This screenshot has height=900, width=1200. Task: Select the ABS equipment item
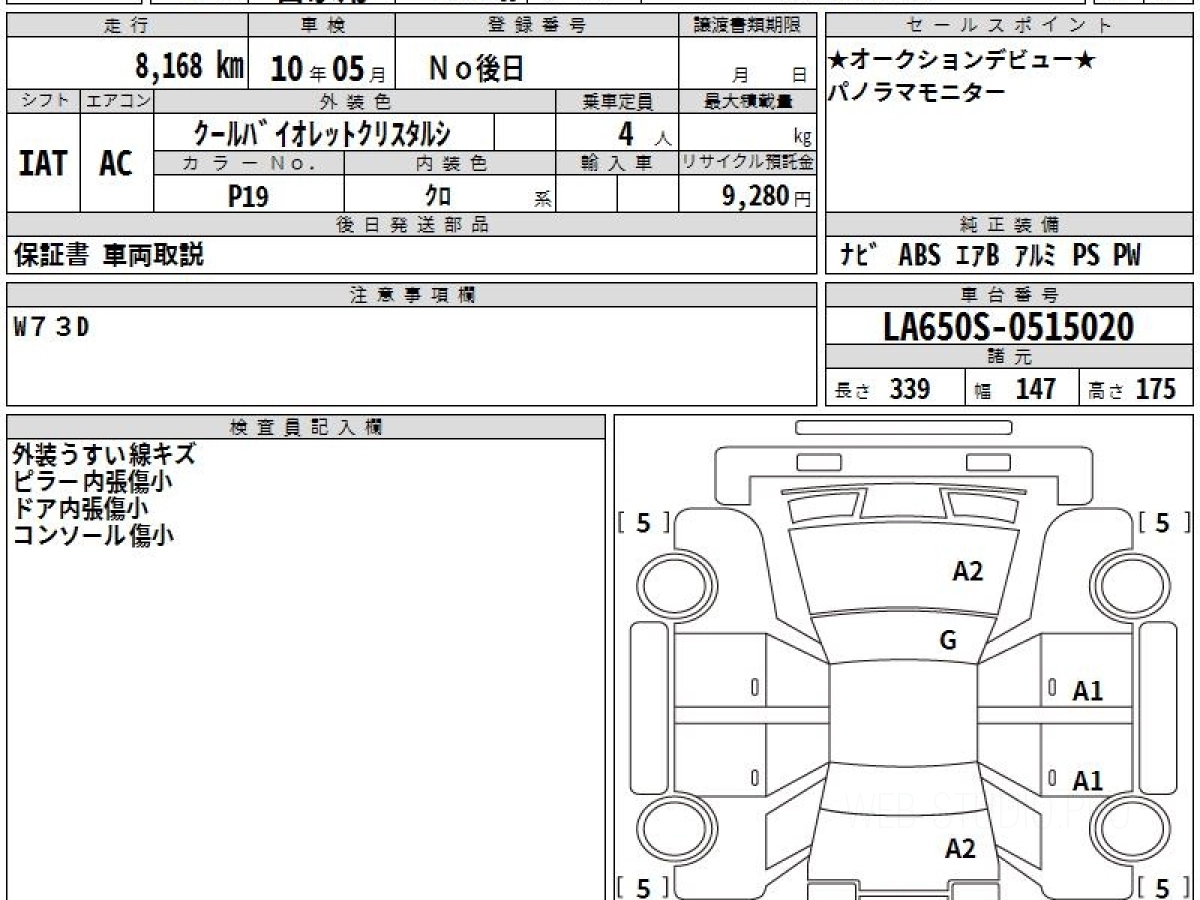919,255
